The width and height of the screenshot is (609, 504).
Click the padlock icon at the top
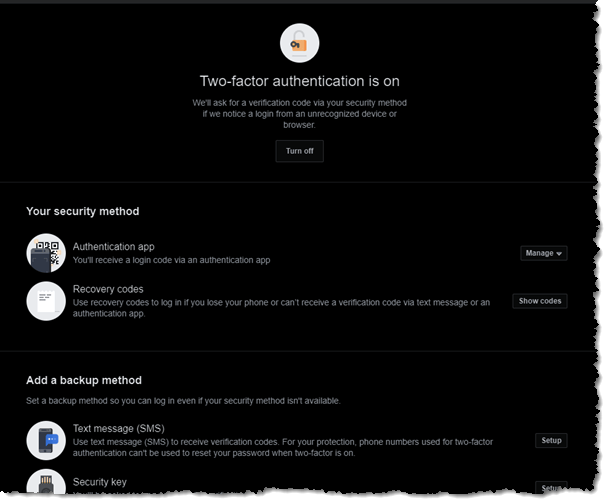tap(300, 43)
